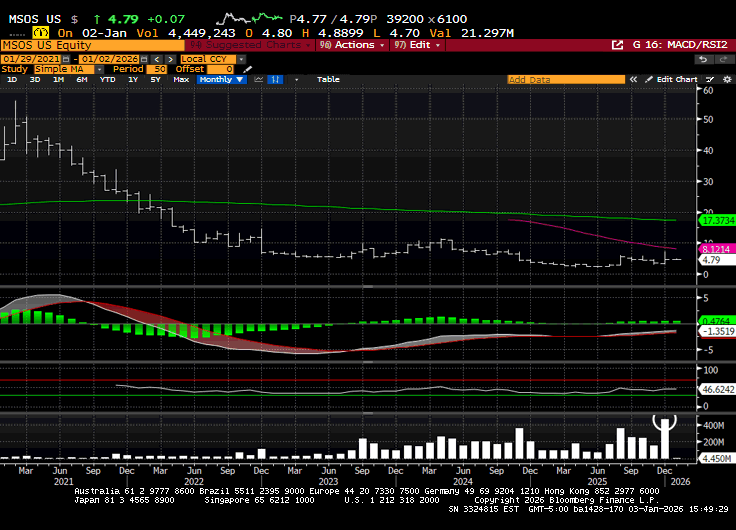The width and height of the screenshot is (736, 530).
Task: Click the MSOS US Equity security field
Action: coord(93,45)
